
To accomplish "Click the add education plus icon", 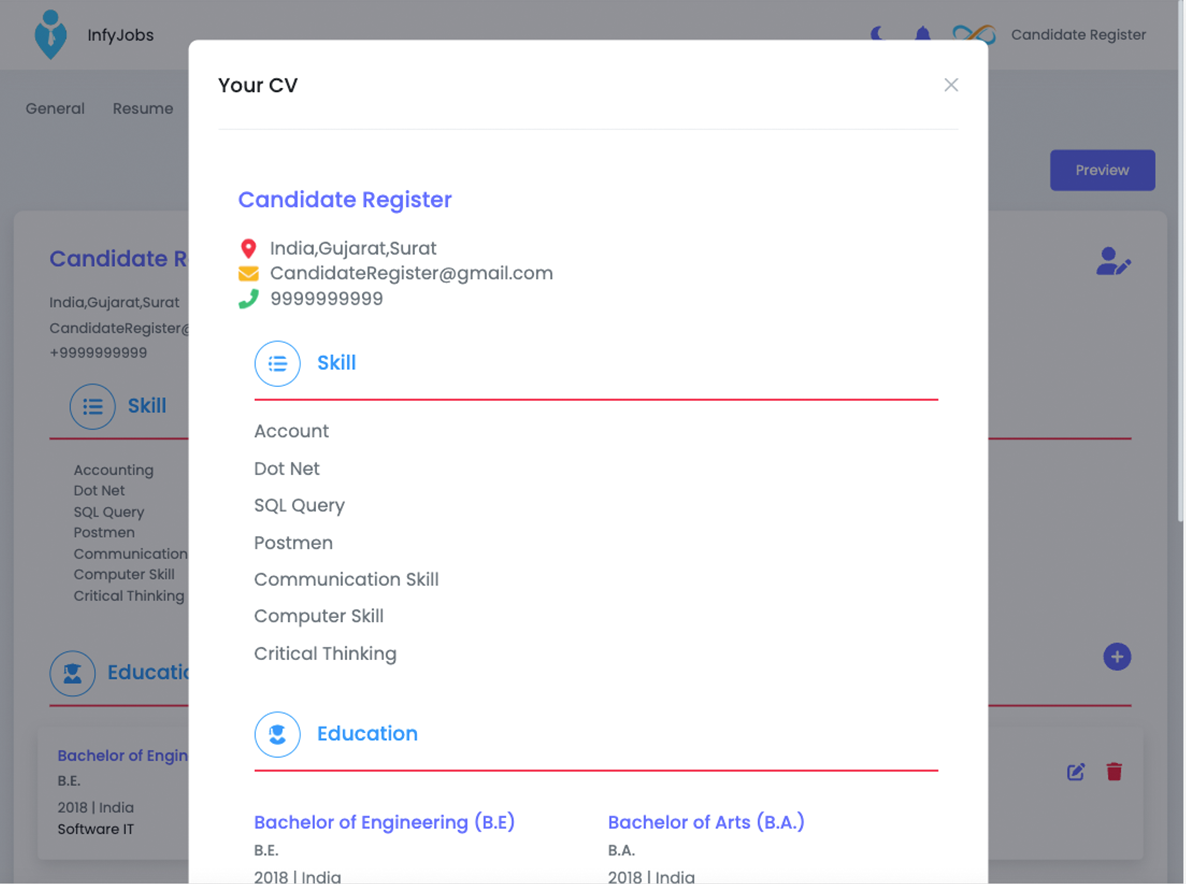I will pyautogui.click(x=1117, y=657).
